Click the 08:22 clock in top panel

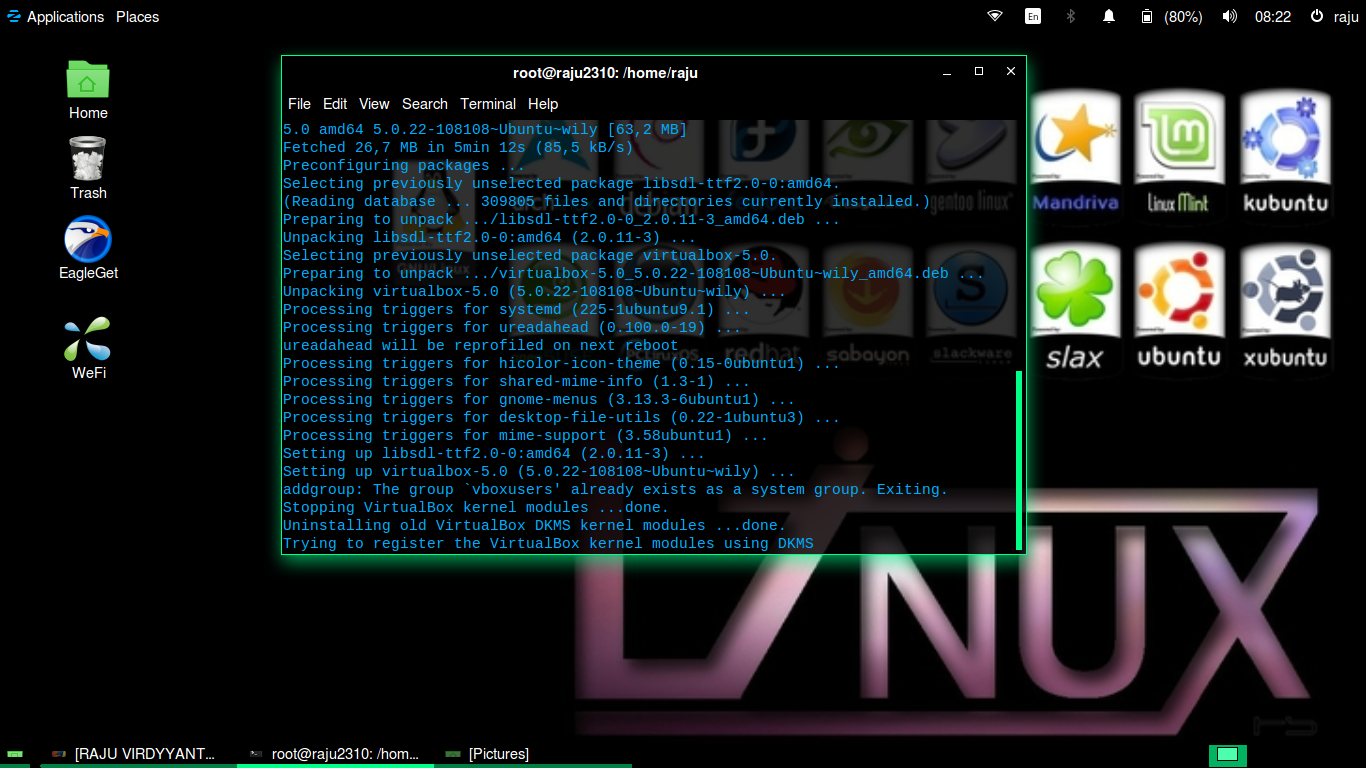click(1273, 17)
